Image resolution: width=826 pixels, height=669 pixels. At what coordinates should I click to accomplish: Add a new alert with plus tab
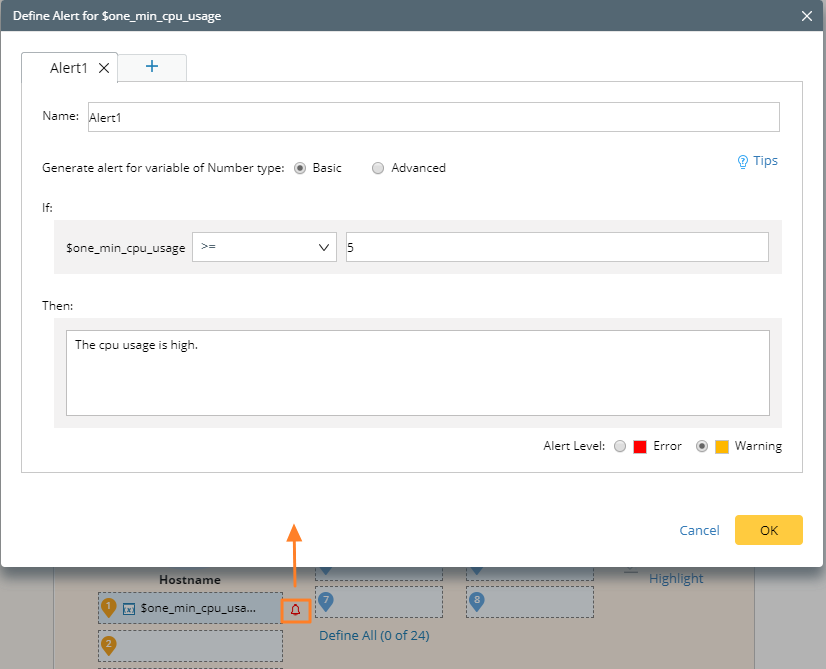[152, 66]
